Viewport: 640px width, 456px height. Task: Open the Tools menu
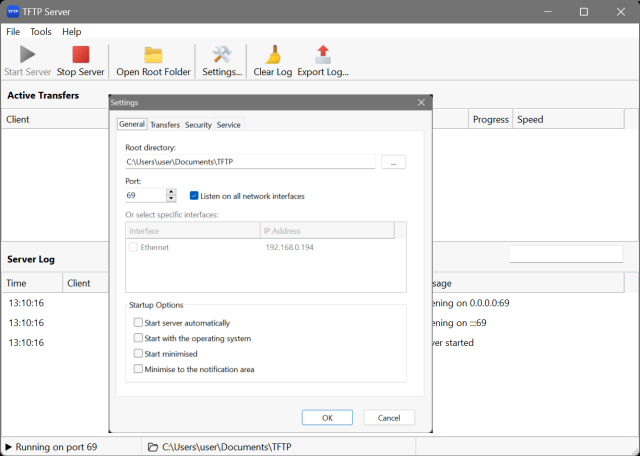coord(41,32)
